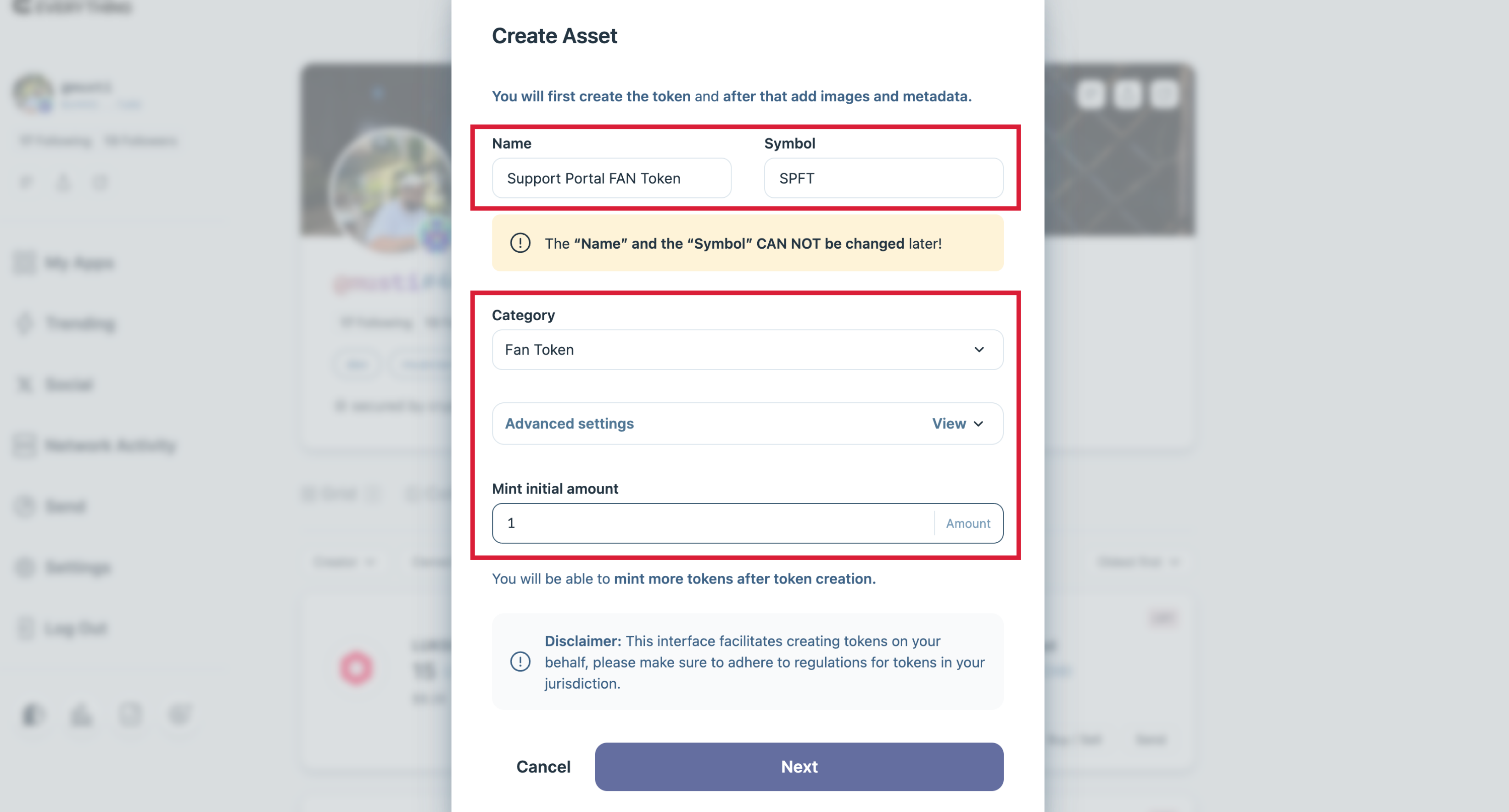The width and height of the screenshot is (1509, 812).
Task: Open the Category dropdown showing Fan Token
Action: [x=747, y=350]
